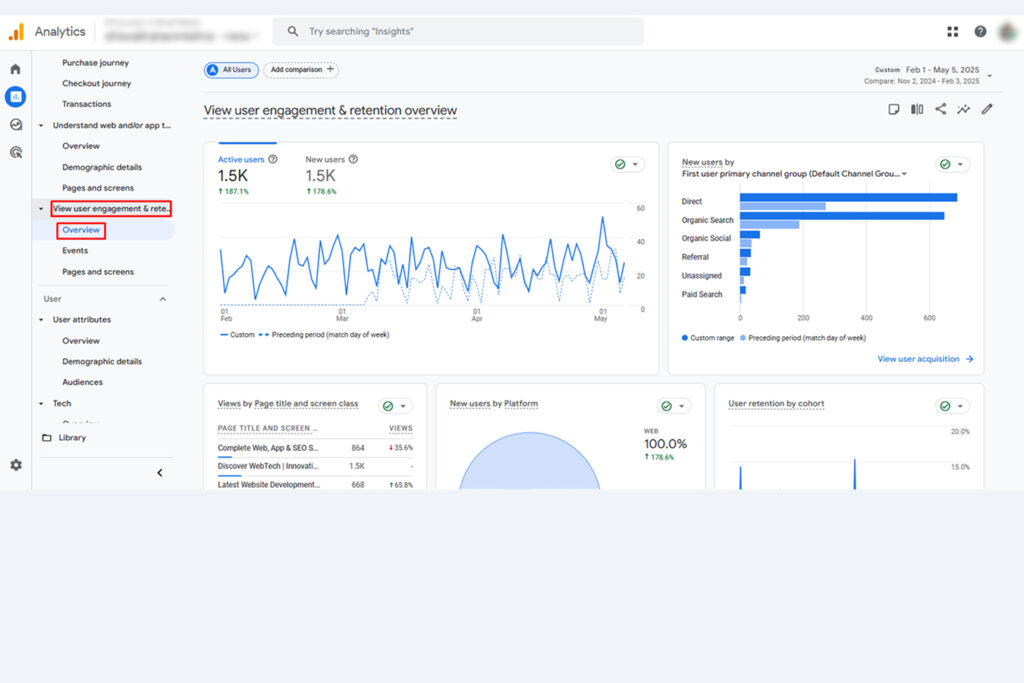The image size is (1024, 683).
Task: Open data quality dropdown on New users by card
Action: click(952, 165)
